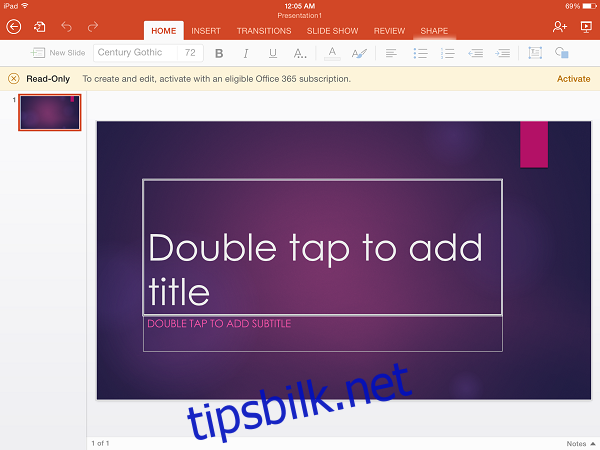Screen dimensions: 600x450
Task: Open the share with people icon
Action: (x=559, y=27)
